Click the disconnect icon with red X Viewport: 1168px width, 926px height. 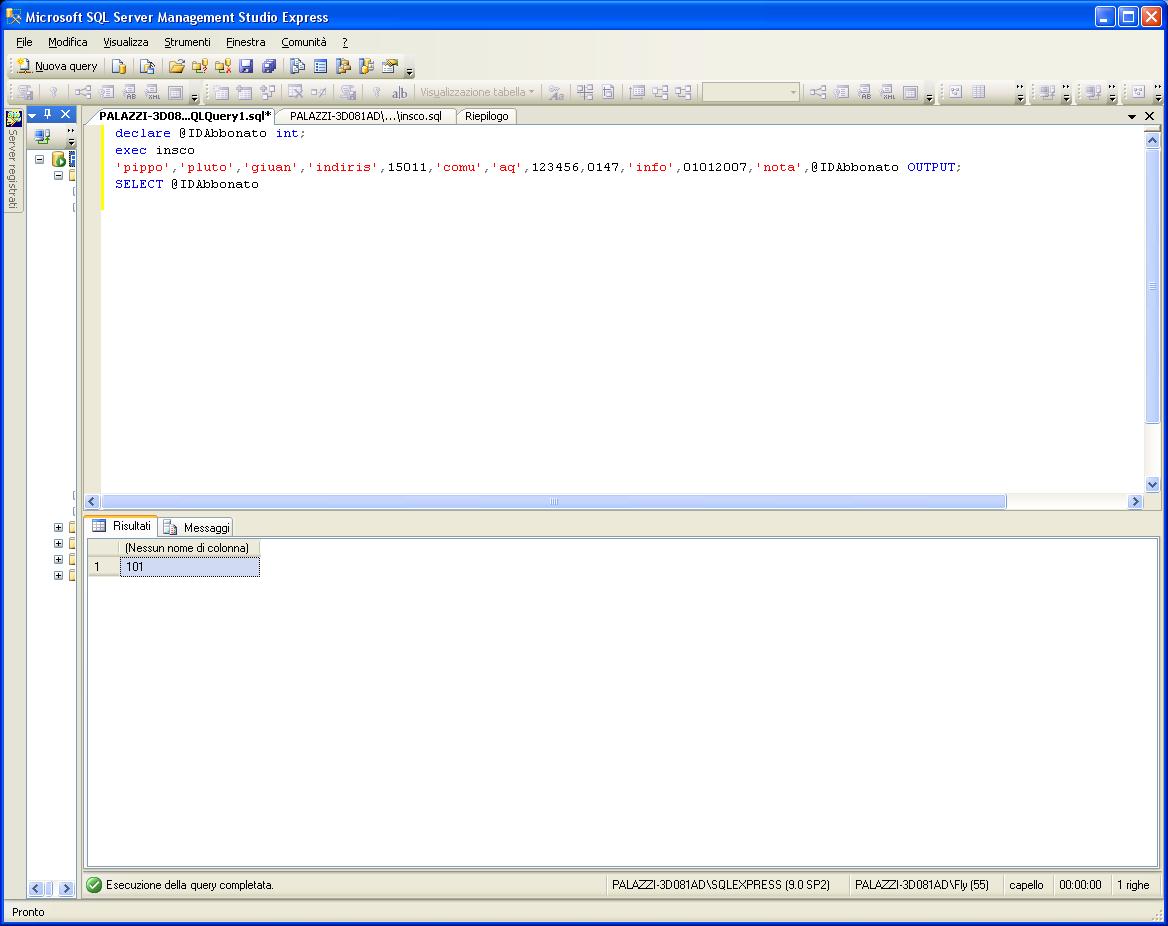pyautogui.click(x=223, y=66)
